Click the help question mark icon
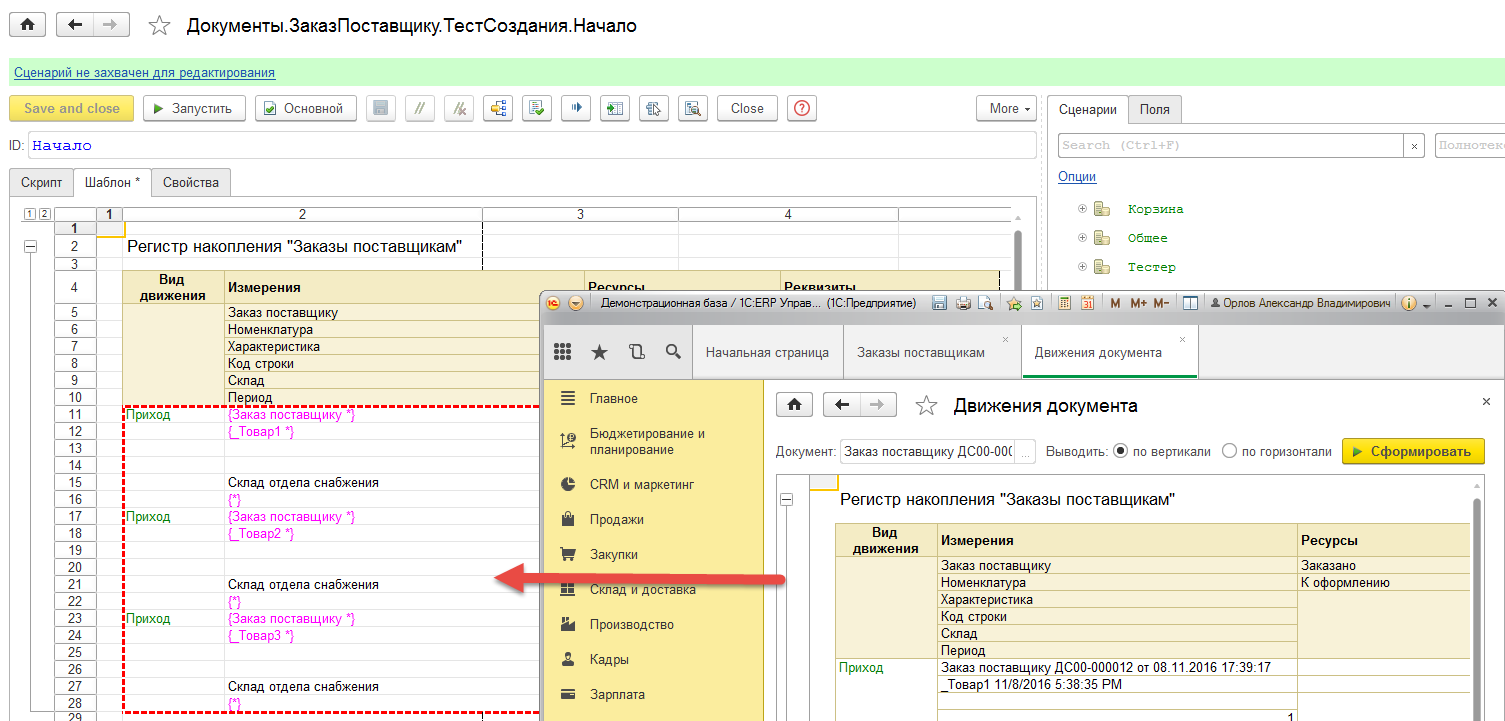Image resolution: width=1505 pixels, height=721 pixels. point(802,109)
